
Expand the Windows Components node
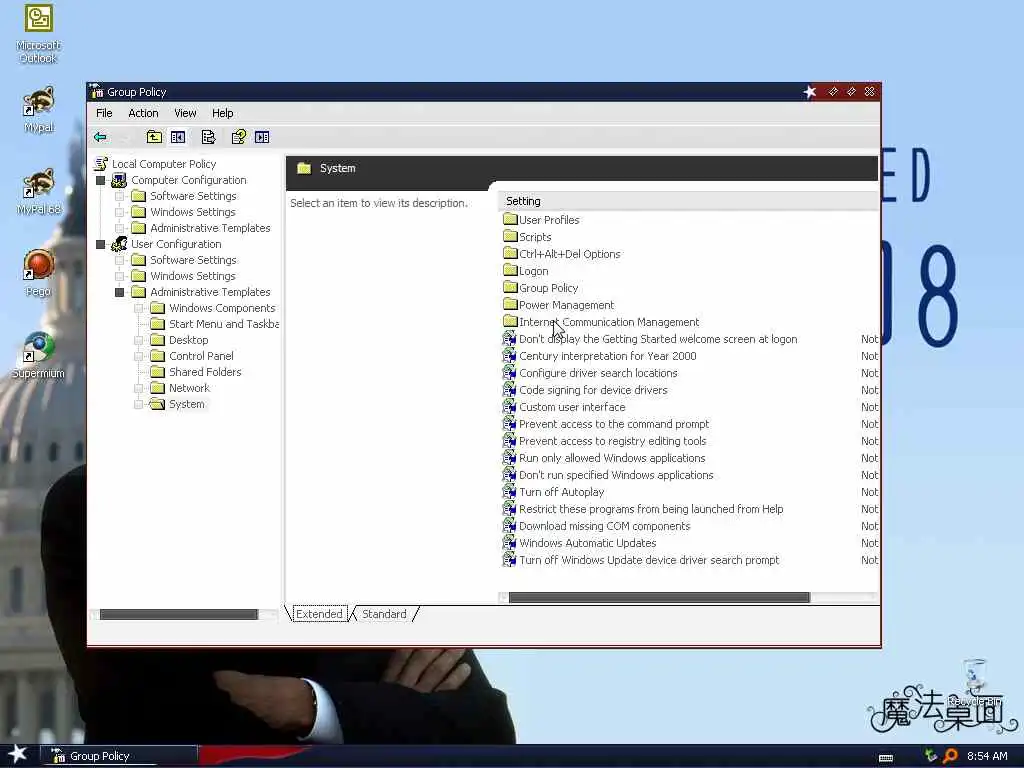pyautogui.click(x=138, y=308)
